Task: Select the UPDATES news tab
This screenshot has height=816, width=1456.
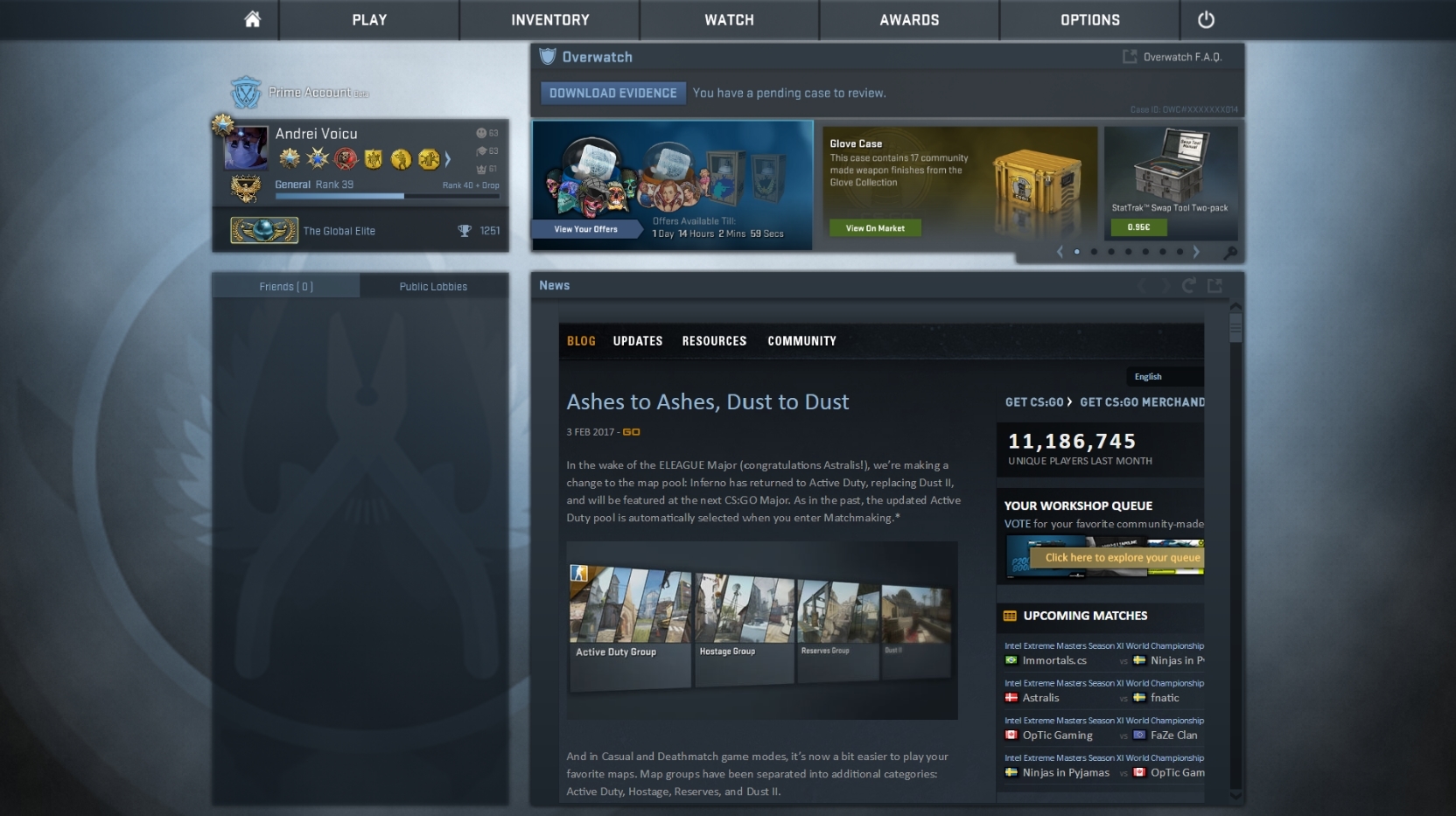Action: (638, 341)
